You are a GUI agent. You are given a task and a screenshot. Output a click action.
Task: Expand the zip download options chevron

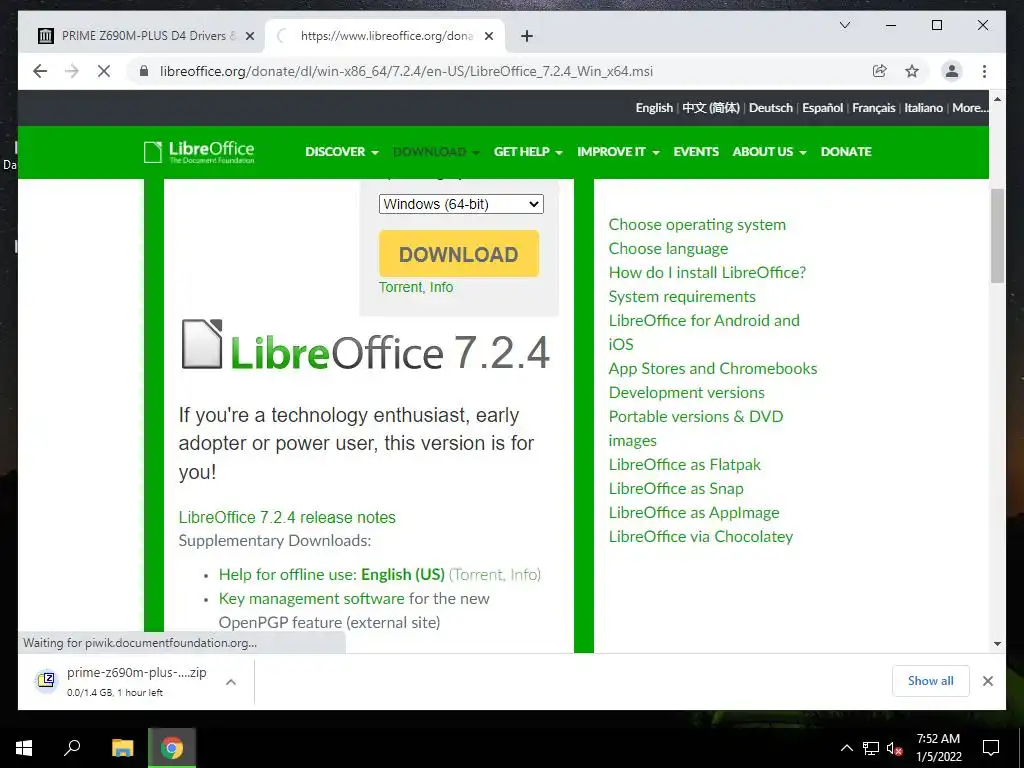pyautogui.click(x=231, y=682)
